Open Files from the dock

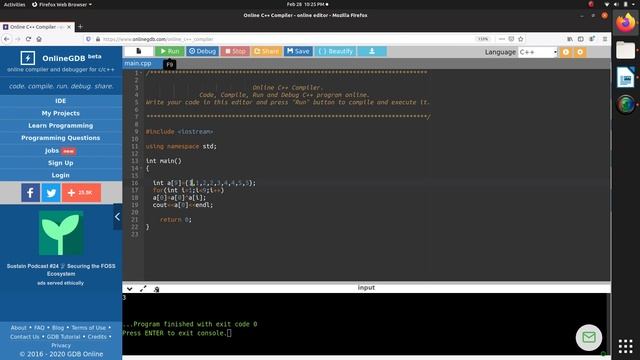click(626, 50)
